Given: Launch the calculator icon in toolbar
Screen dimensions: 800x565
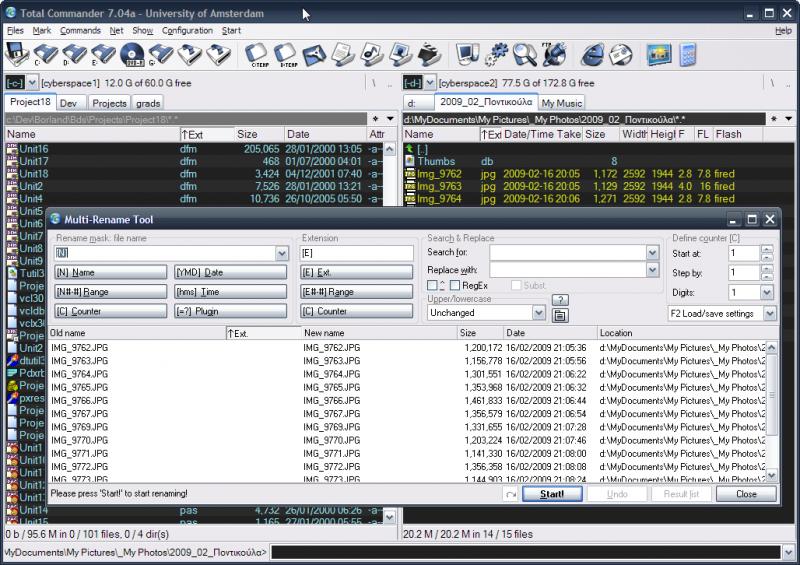Looking at the screenshot, I should pos(688,55).
